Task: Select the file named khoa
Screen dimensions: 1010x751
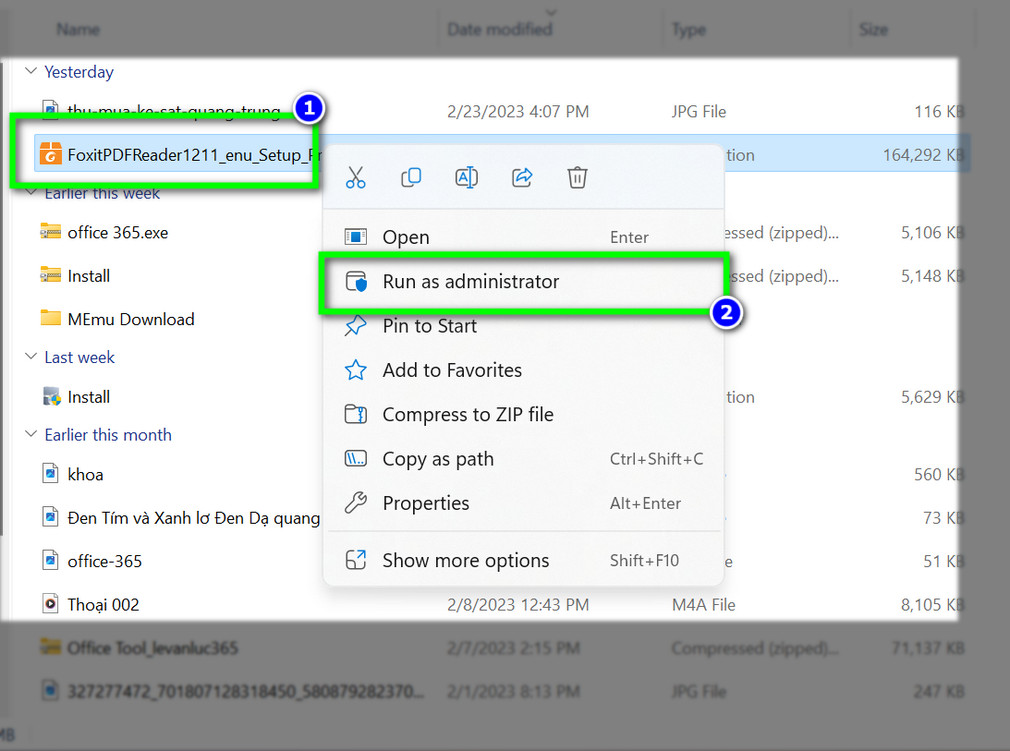Action: click(x=86, y=474)
